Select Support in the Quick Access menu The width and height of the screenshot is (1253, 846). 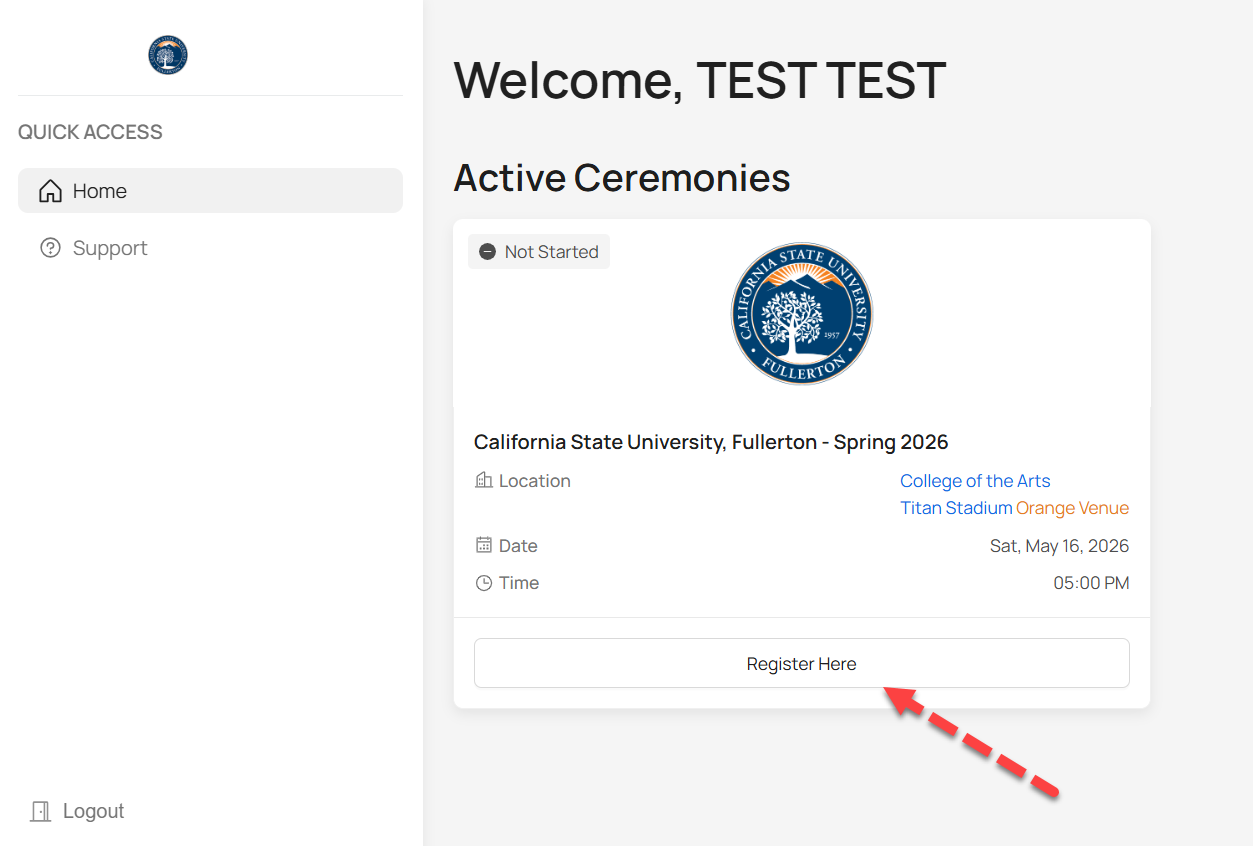pyautogui.click(x=110, y=247)
